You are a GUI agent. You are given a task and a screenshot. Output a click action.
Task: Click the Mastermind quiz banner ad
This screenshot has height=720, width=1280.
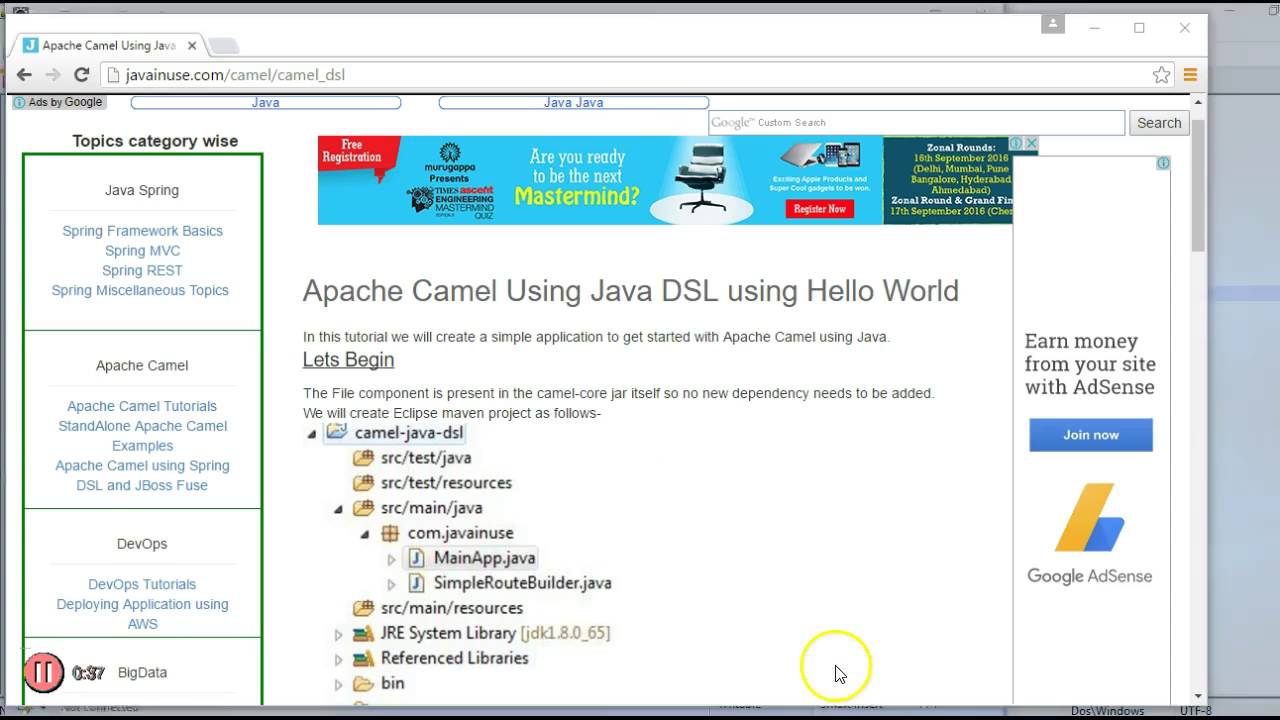point(665,180)
